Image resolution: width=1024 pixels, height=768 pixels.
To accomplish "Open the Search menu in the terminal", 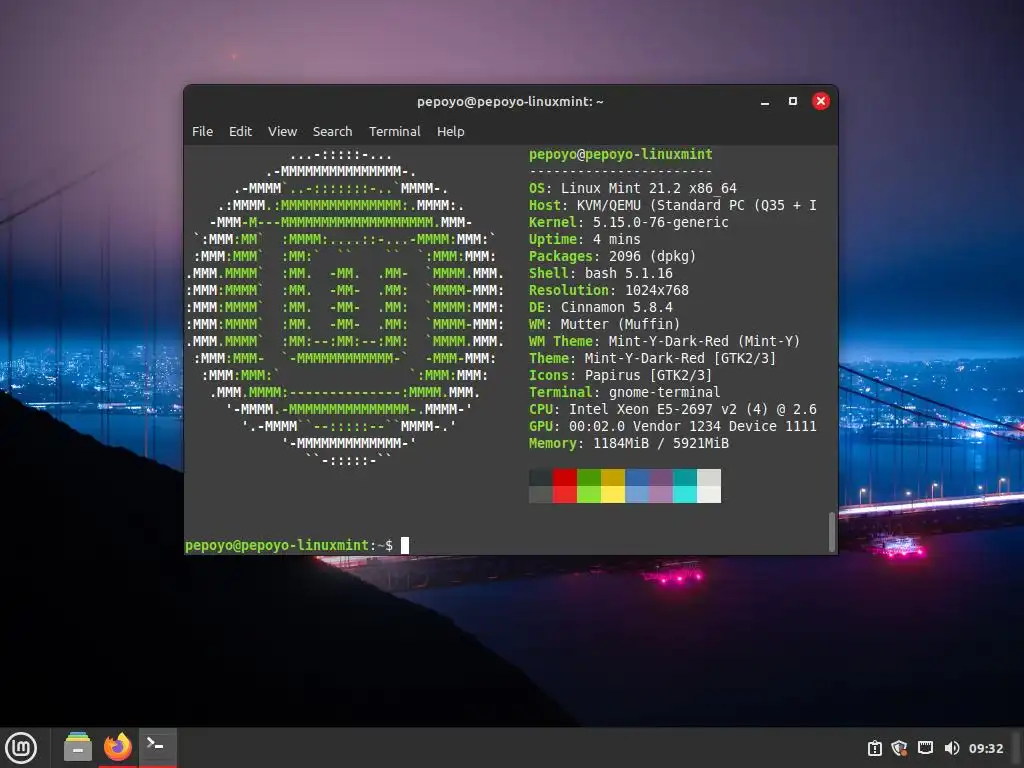I will 332,131.
